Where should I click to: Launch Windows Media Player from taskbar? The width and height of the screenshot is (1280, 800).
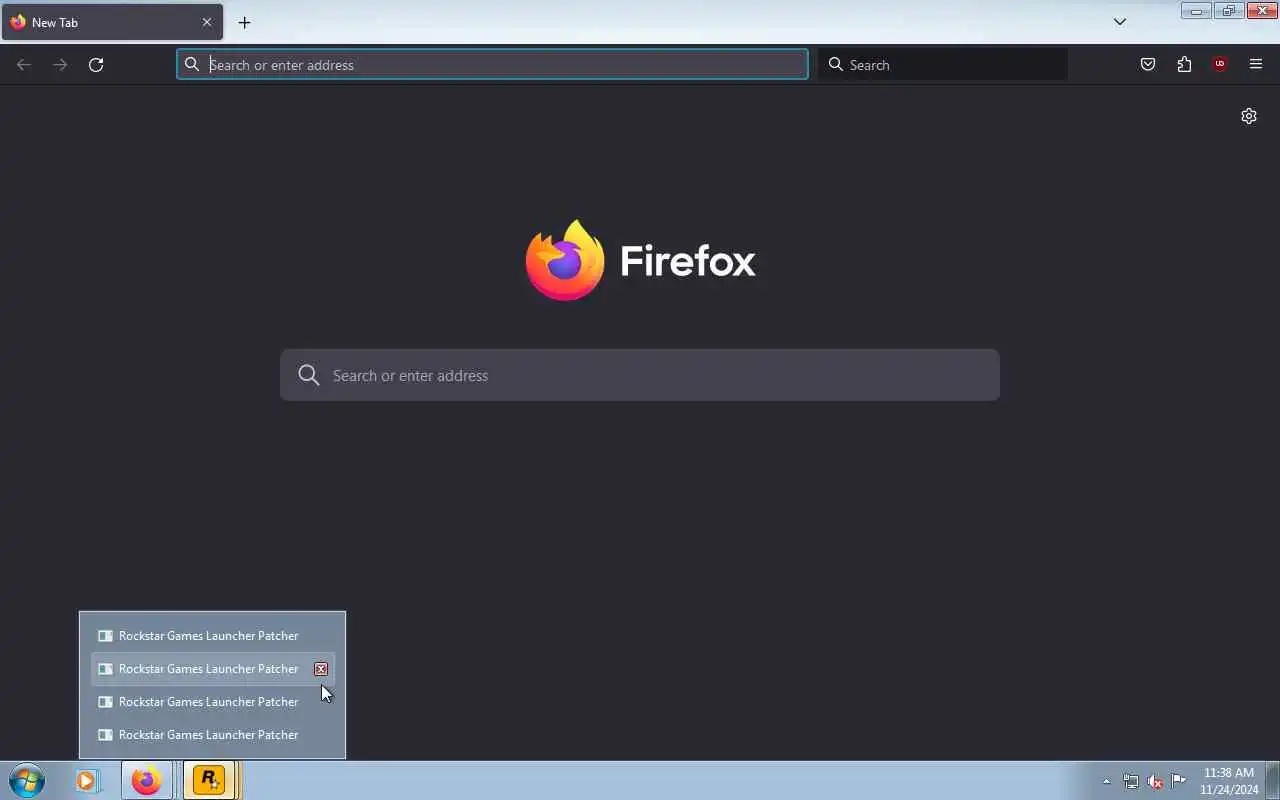click(x=87, y=780)
